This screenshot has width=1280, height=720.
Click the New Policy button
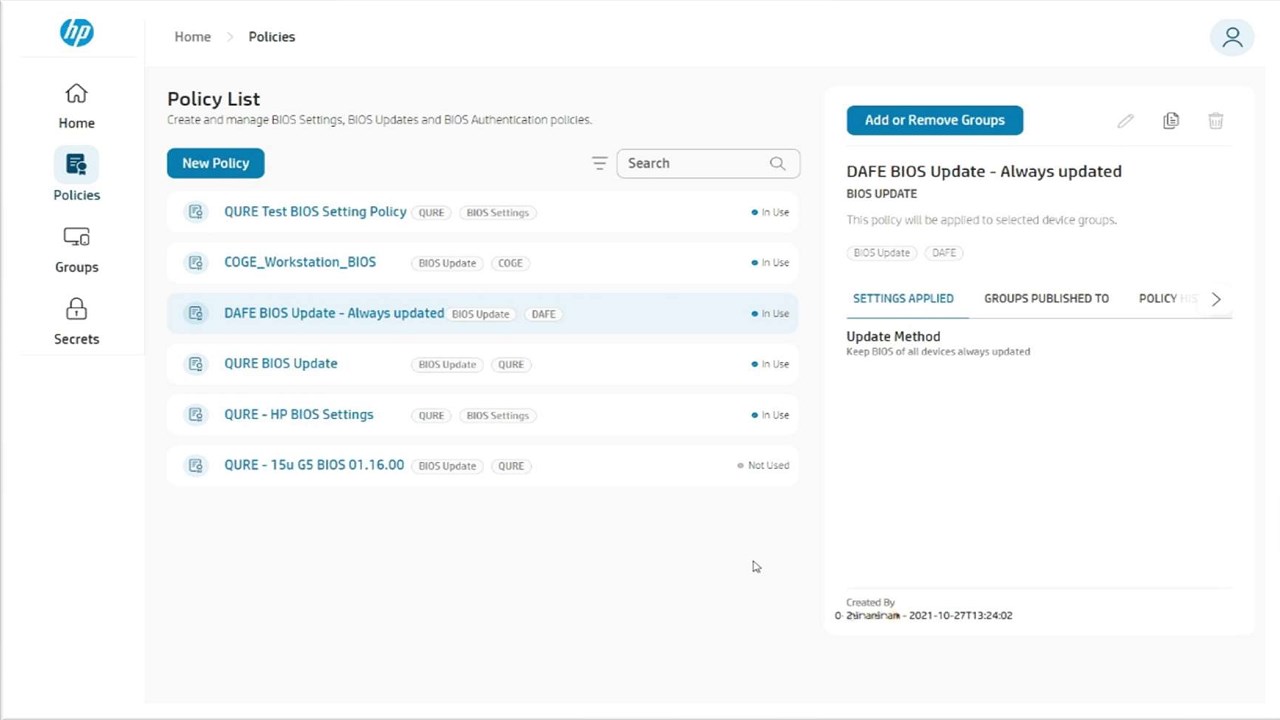click(215, 163)
